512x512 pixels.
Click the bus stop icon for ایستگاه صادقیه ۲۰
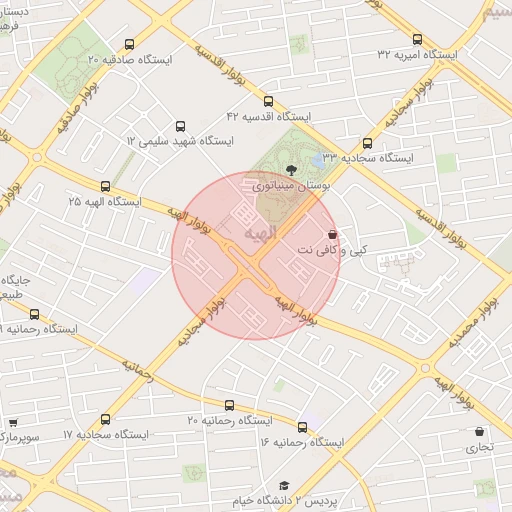[x=130, y=44]
